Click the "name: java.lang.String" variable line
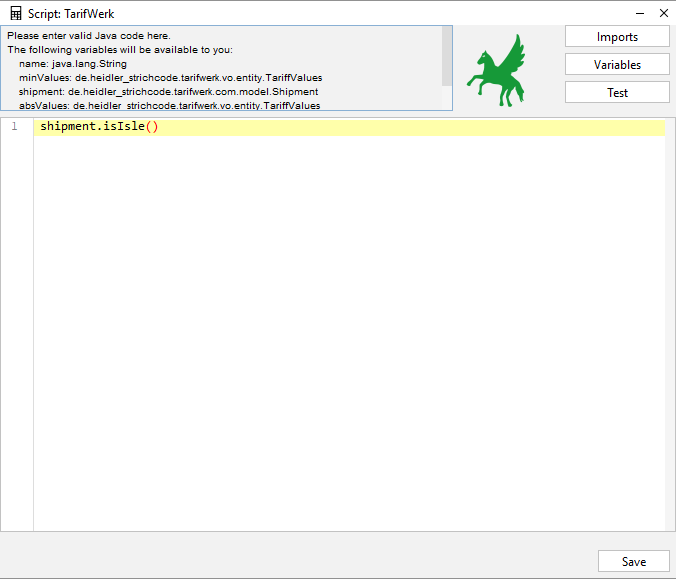The image size is (676, 579). pos(73,63)
